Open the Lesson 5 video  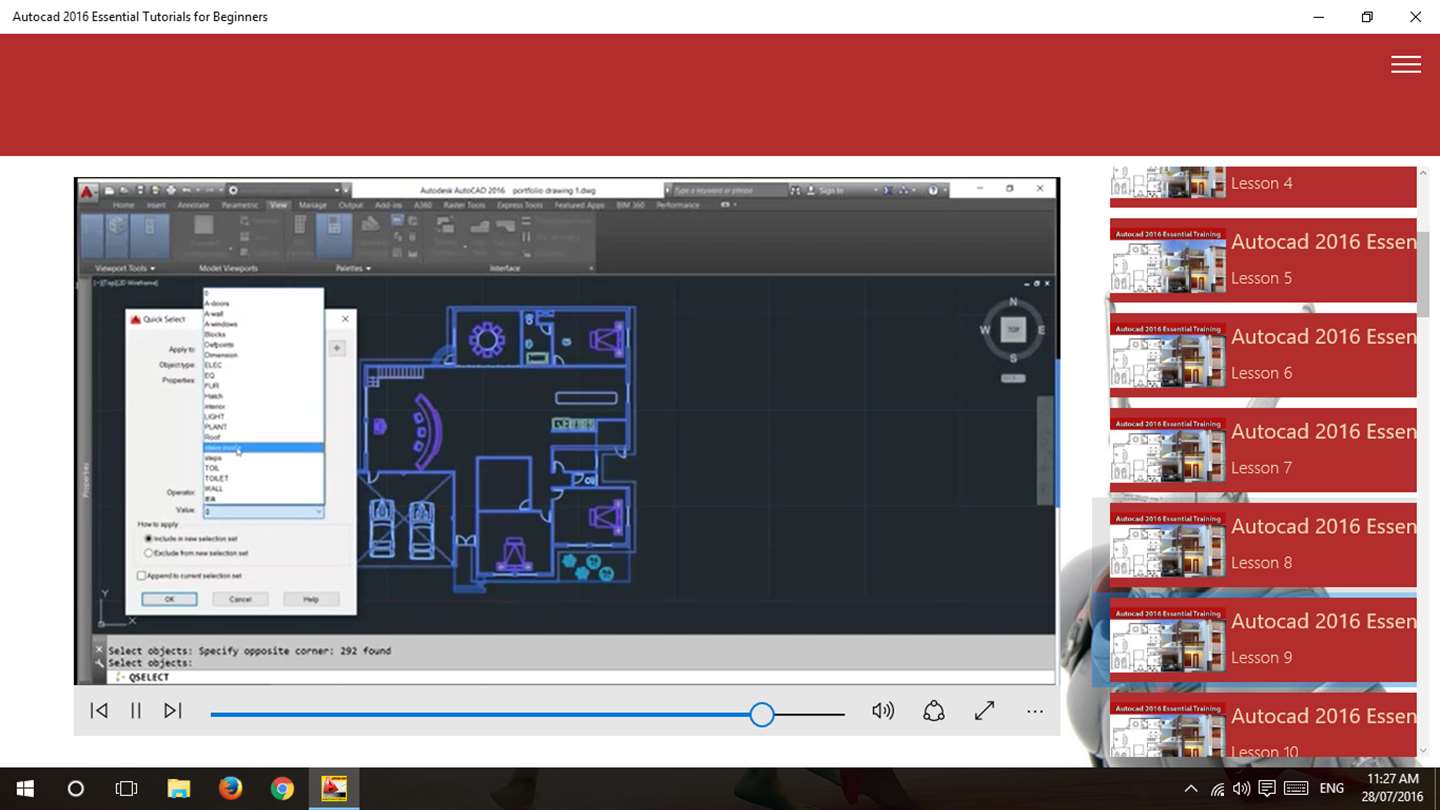[x=1263, y=260]
